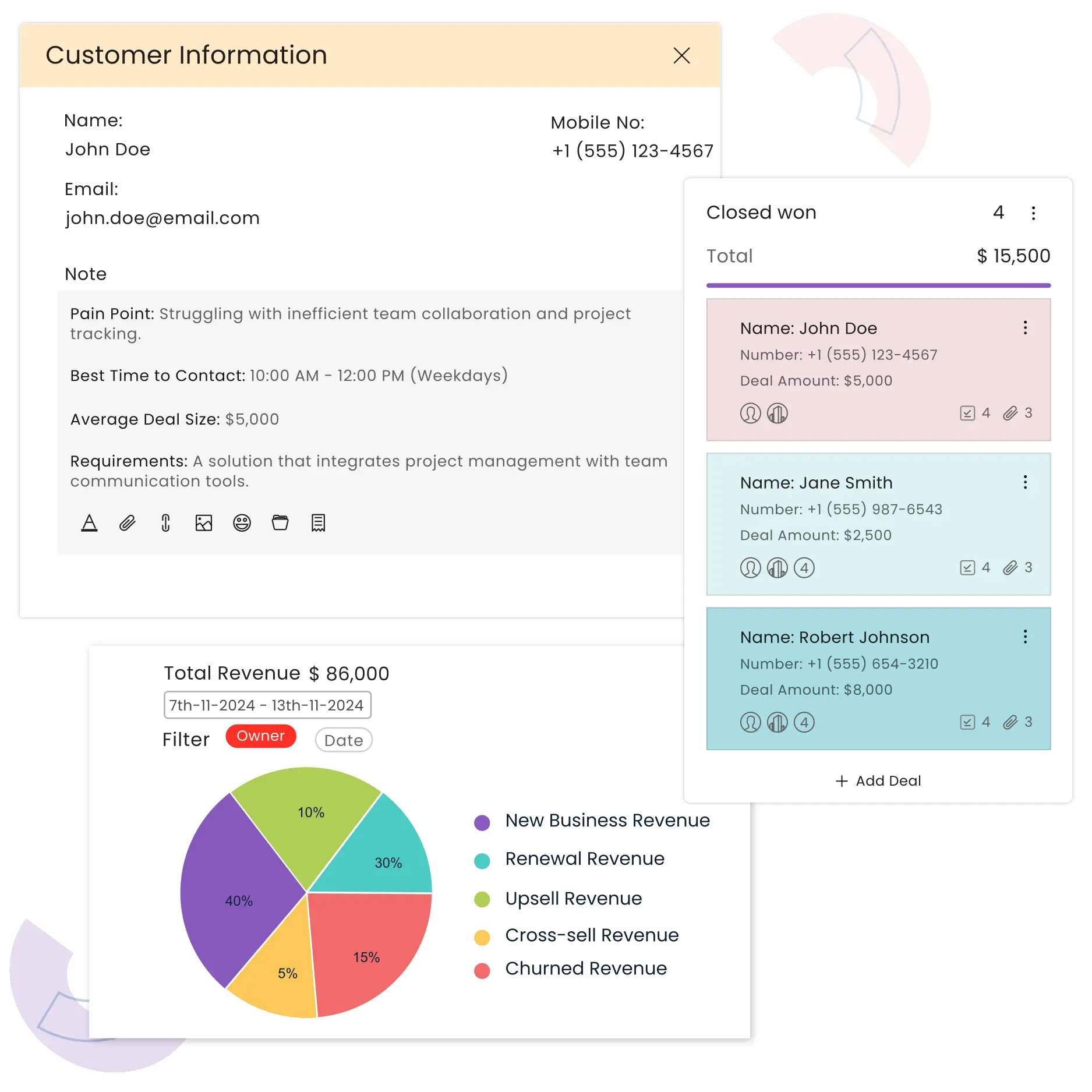Viewport: 1092px width, 1092px height.
Task: Click the red Churned Revenue legend dot
Action: 482,970
